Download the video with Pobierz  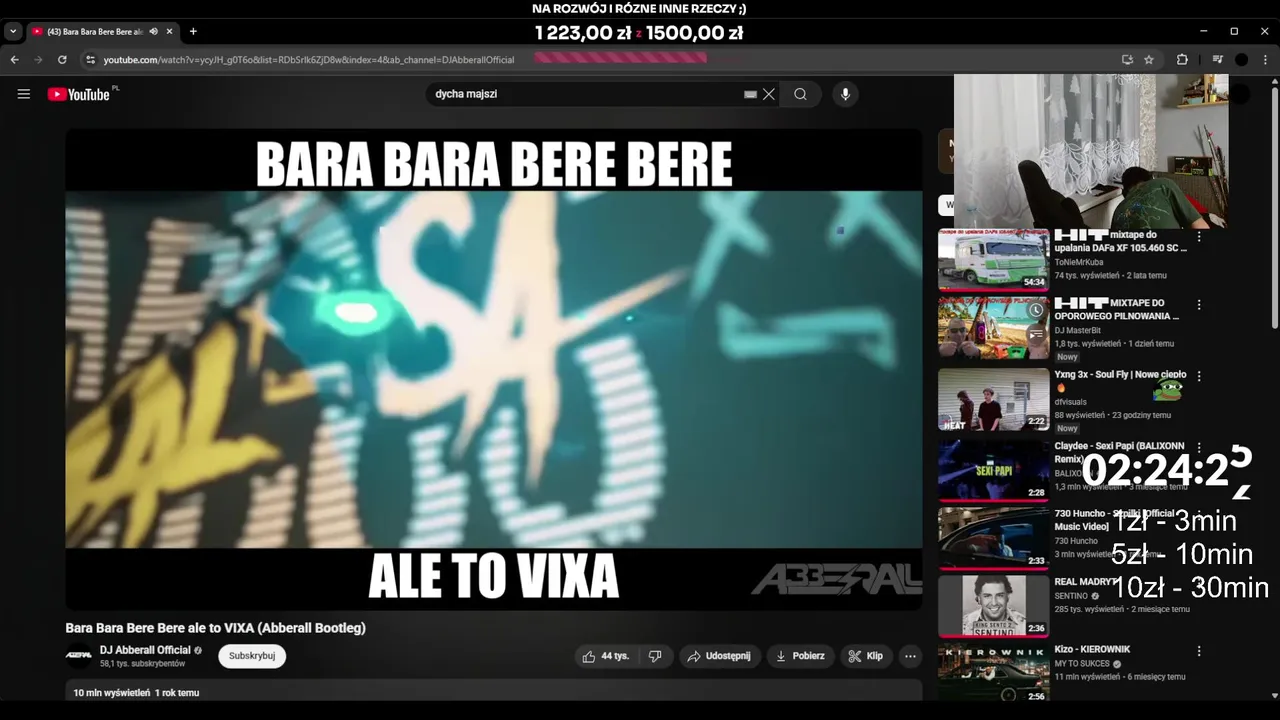[x=800, y=656]
